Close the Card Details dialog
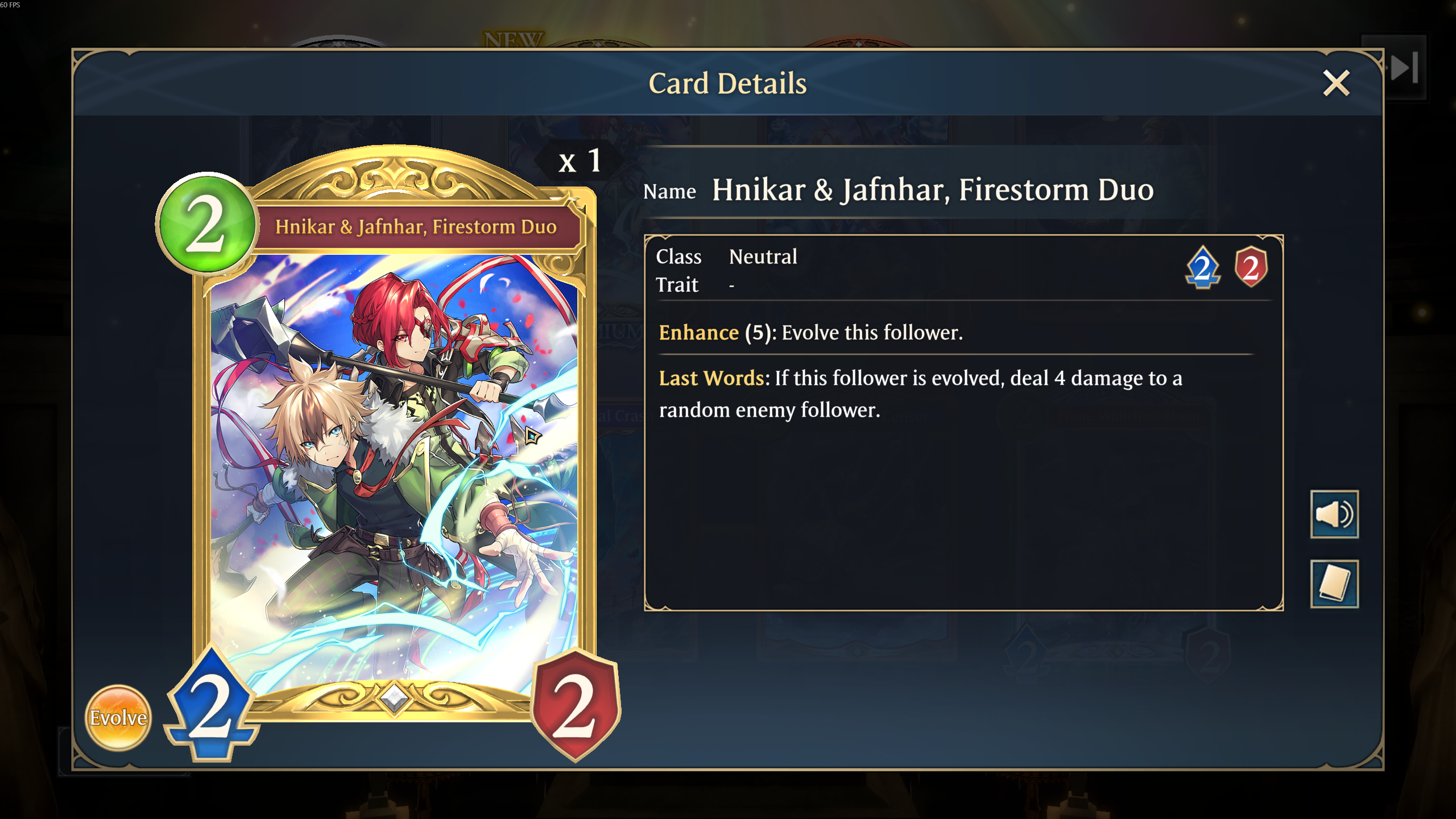 point(1336,83)
